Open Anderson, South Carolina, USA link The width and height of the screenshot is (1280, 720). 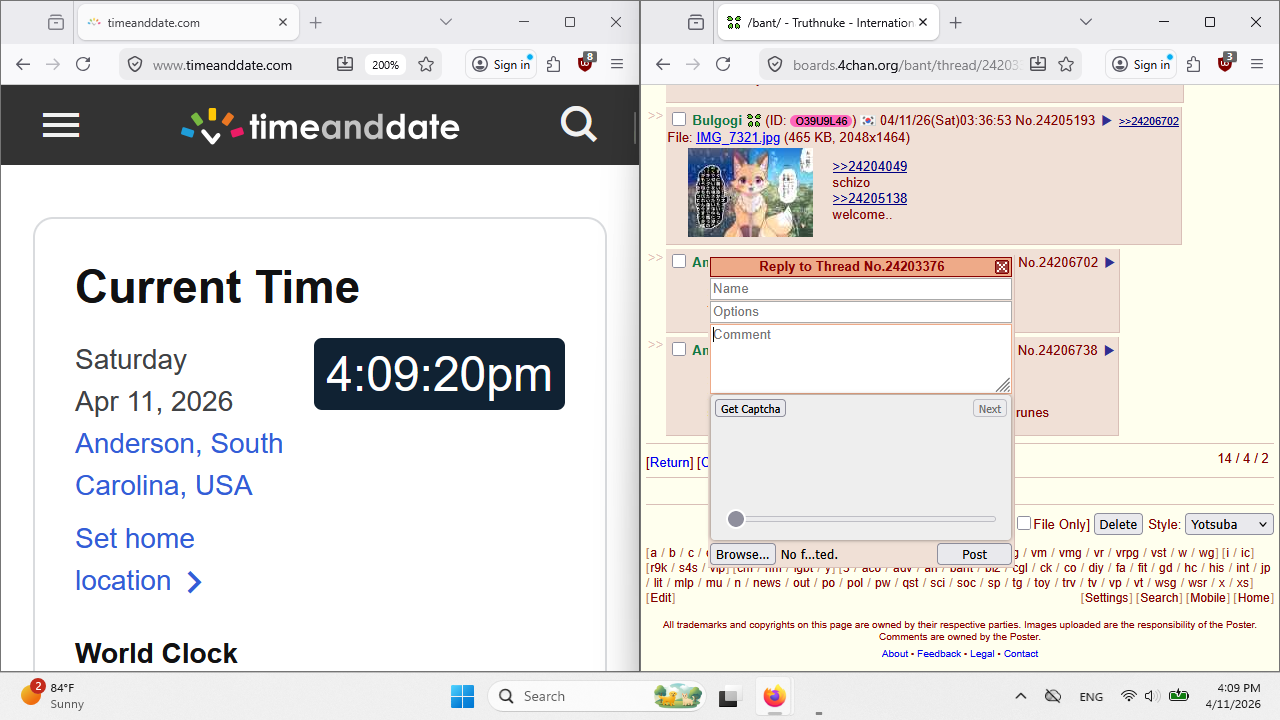pyautogui.click(x=179, y=464)
